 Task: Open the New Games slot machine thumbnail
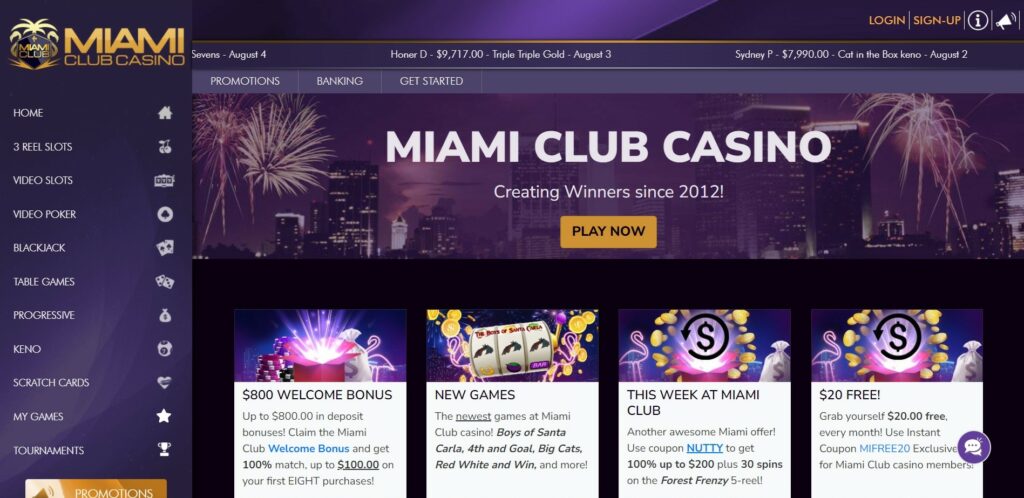pos(512,345)
